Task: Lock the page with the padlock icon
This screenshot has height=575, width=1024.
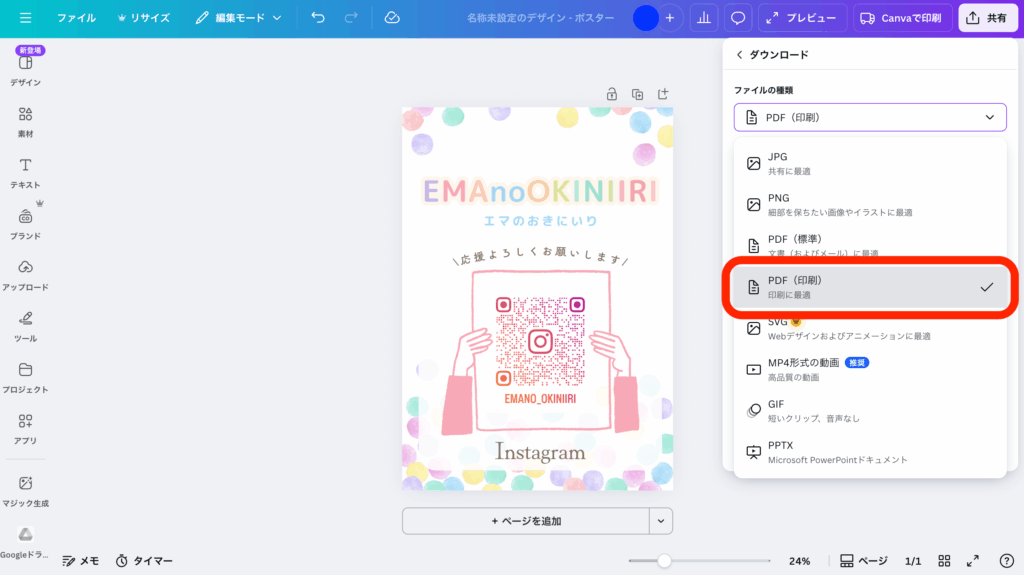Action: point(612,94)
